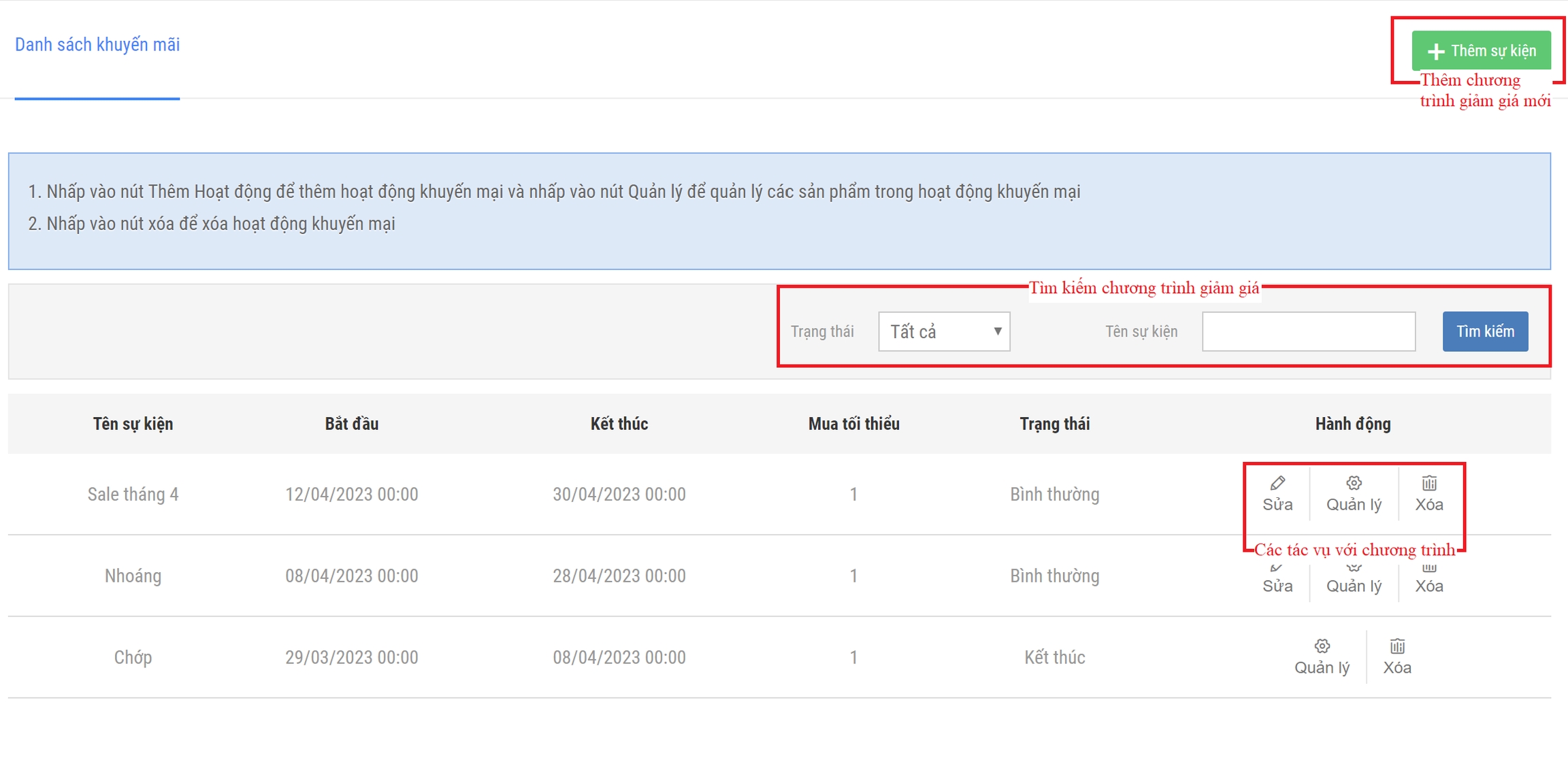Screen dimensions: 1568x766
Task: Click the edit pencil icon for Sale tháng 4
Action: (1277, 484)
